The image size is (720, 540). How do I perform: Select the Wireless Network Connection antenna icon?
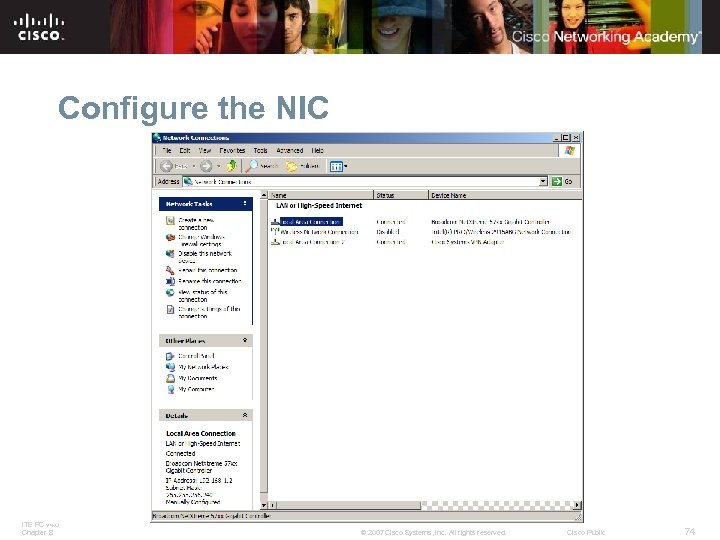click(275, 232)
